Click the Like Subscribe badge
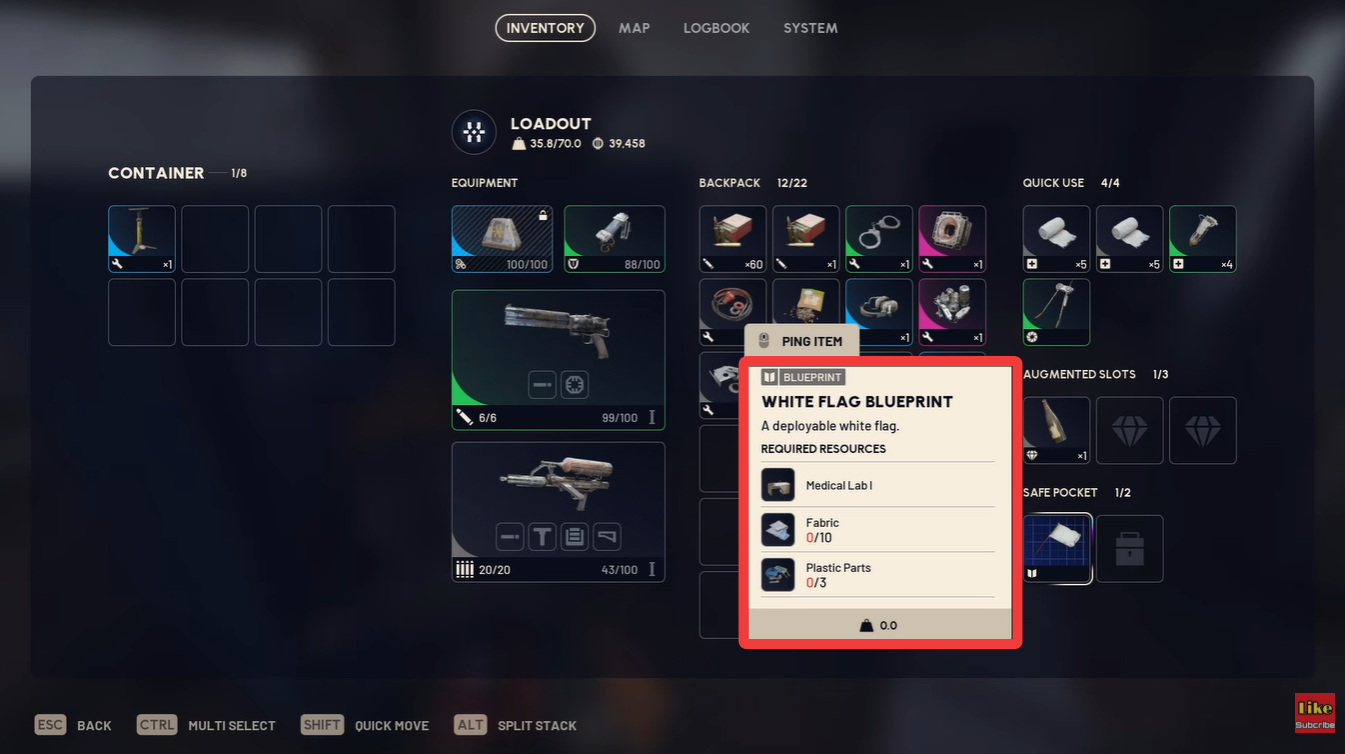Image resolution: width=1345 pixels, height=754 pixels. pos(1315,713)
